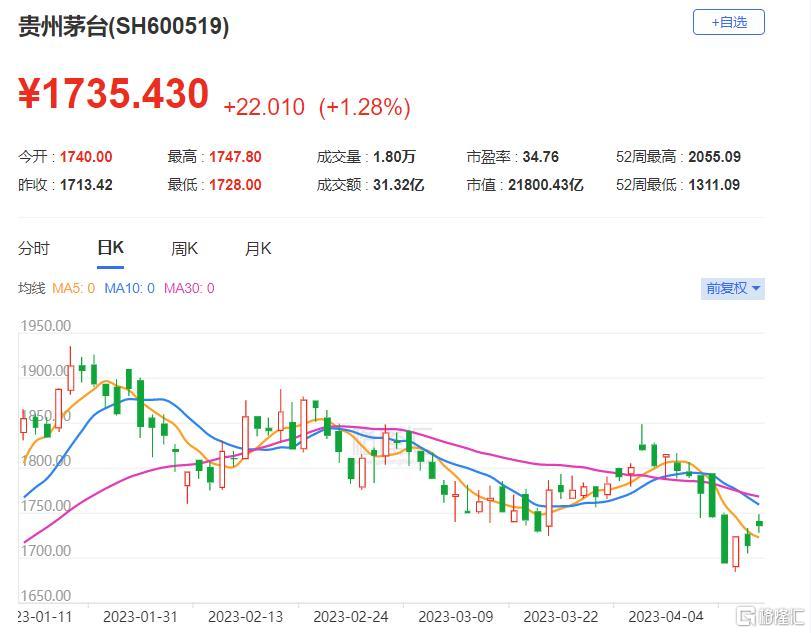Select the 日K chart tab
The width and height of the screenshot is (811, 633).
click(111, 248)
